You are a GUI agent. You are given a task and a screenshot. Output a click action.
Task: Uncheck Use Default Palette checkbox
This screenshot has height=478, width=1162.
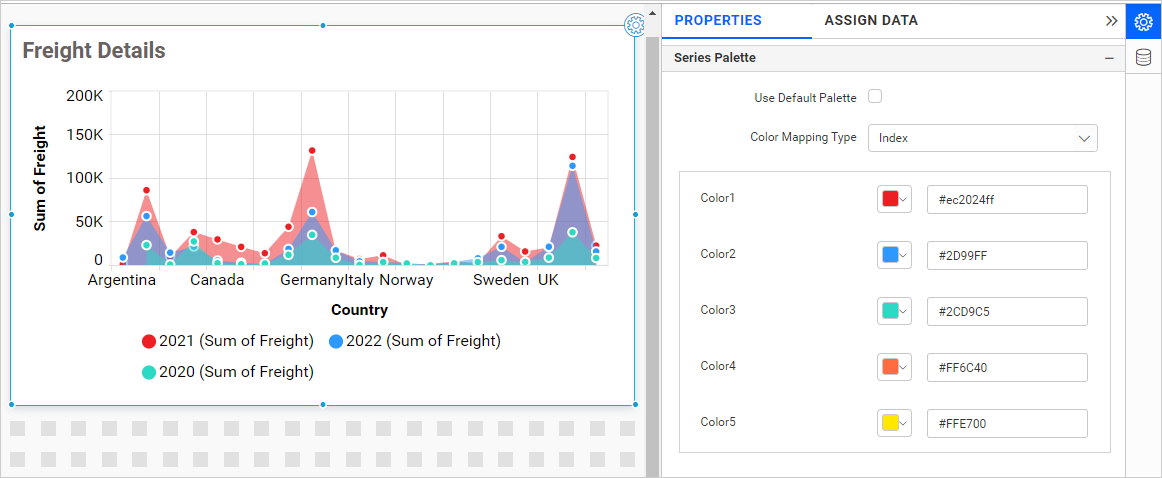pyautogui.click(x=875, y=97)
